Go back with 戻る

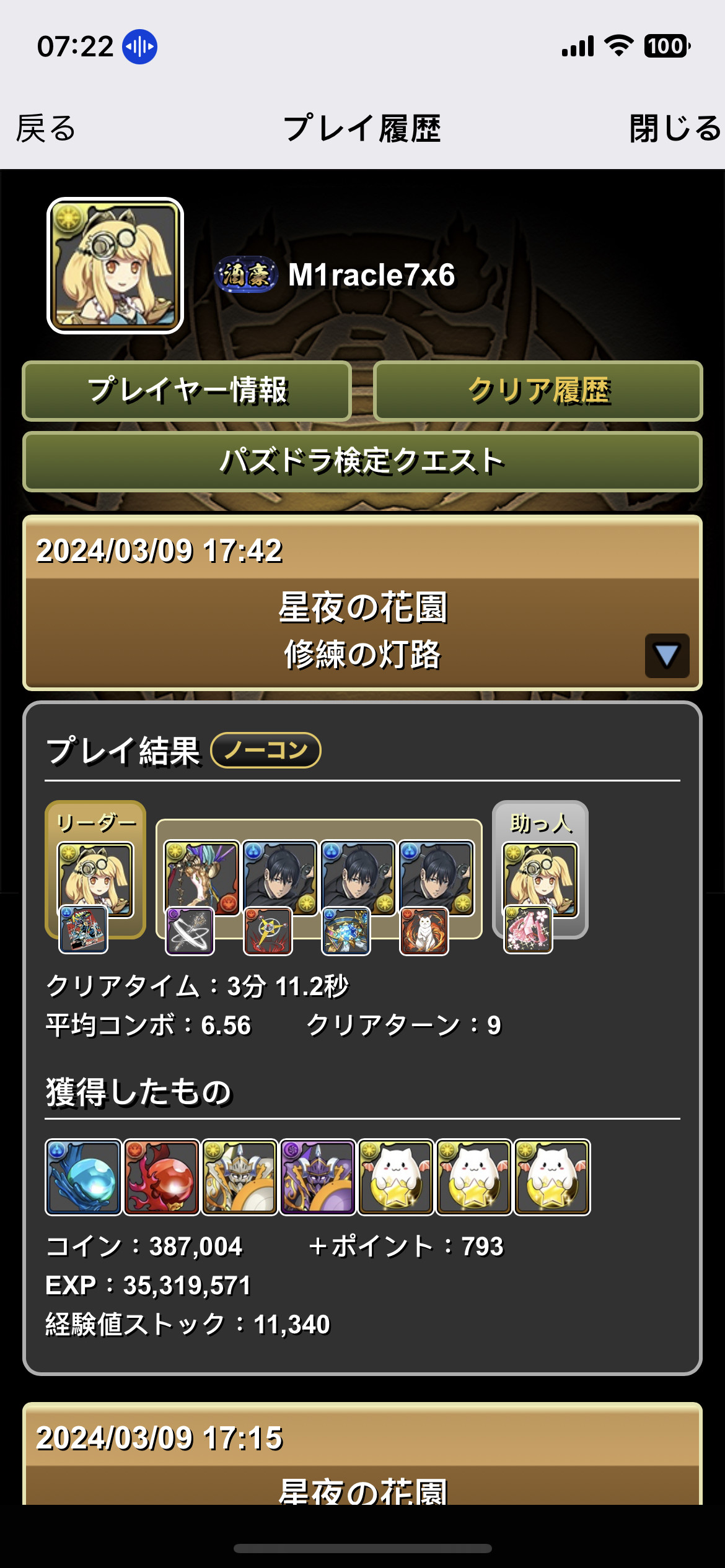[45, 128]
